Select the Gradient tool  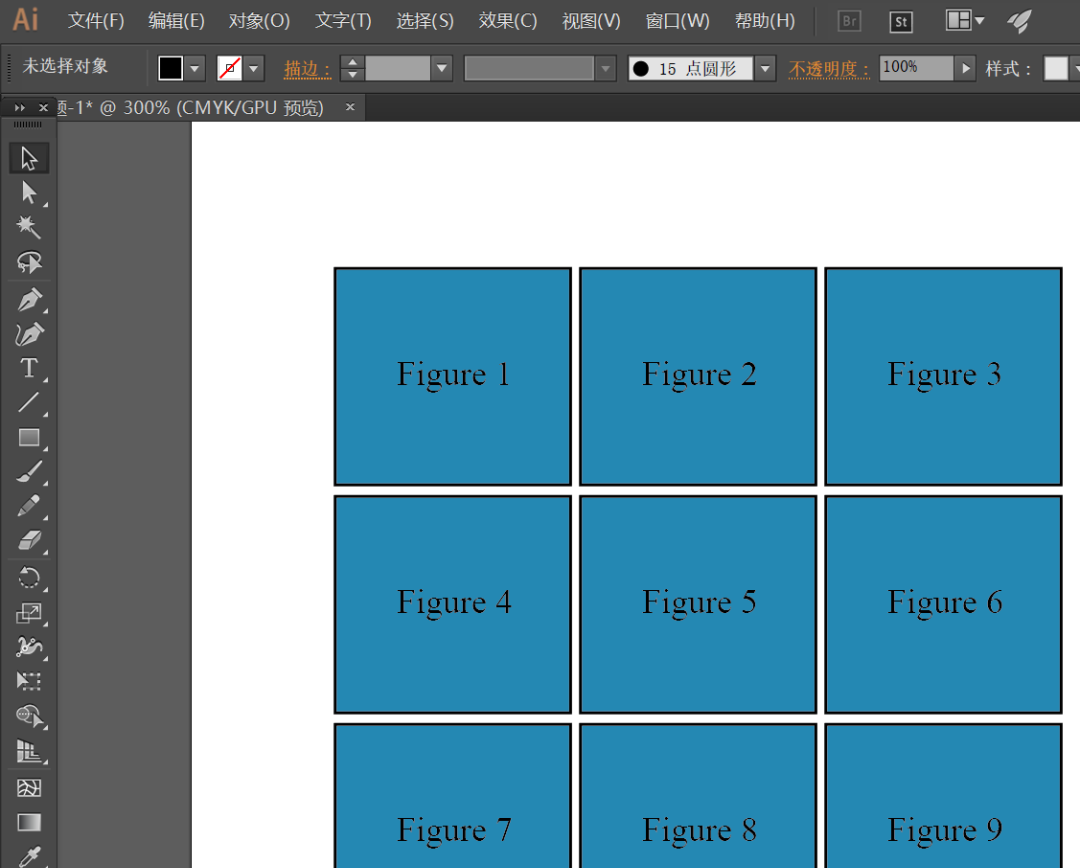(29, 823)
